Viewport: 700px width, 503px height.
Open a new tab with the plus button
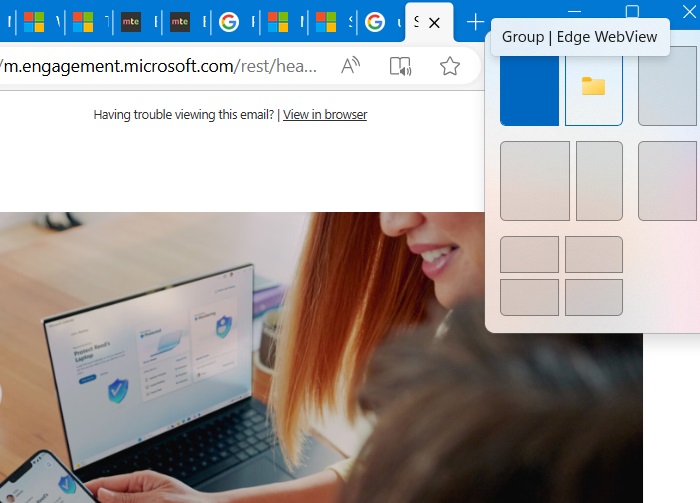click(x=475, y=22)
